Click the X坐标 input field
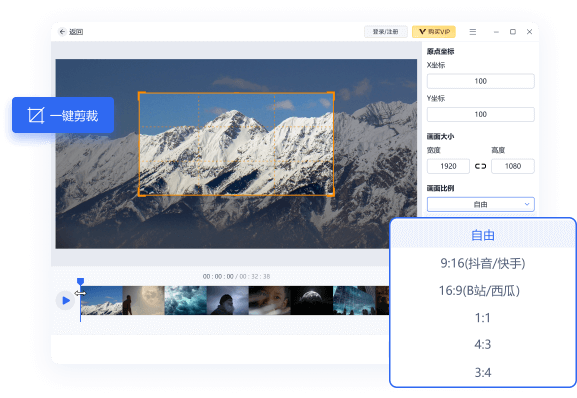Viewport: 577px width, 398px height. tap(481, 81)
